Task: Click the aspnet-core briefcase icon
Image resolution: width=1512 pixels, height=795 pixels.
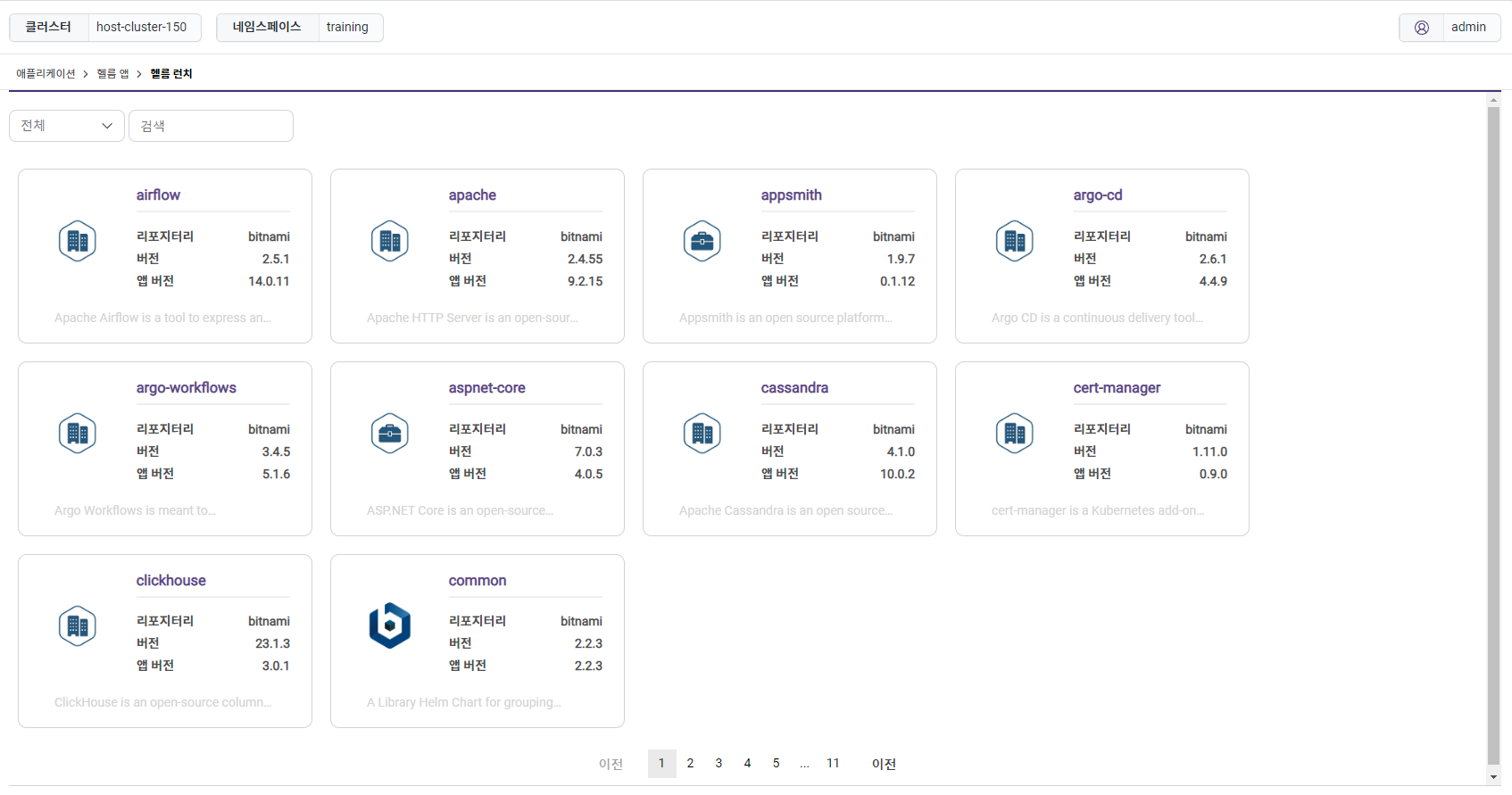Action: tap(390, 434)
